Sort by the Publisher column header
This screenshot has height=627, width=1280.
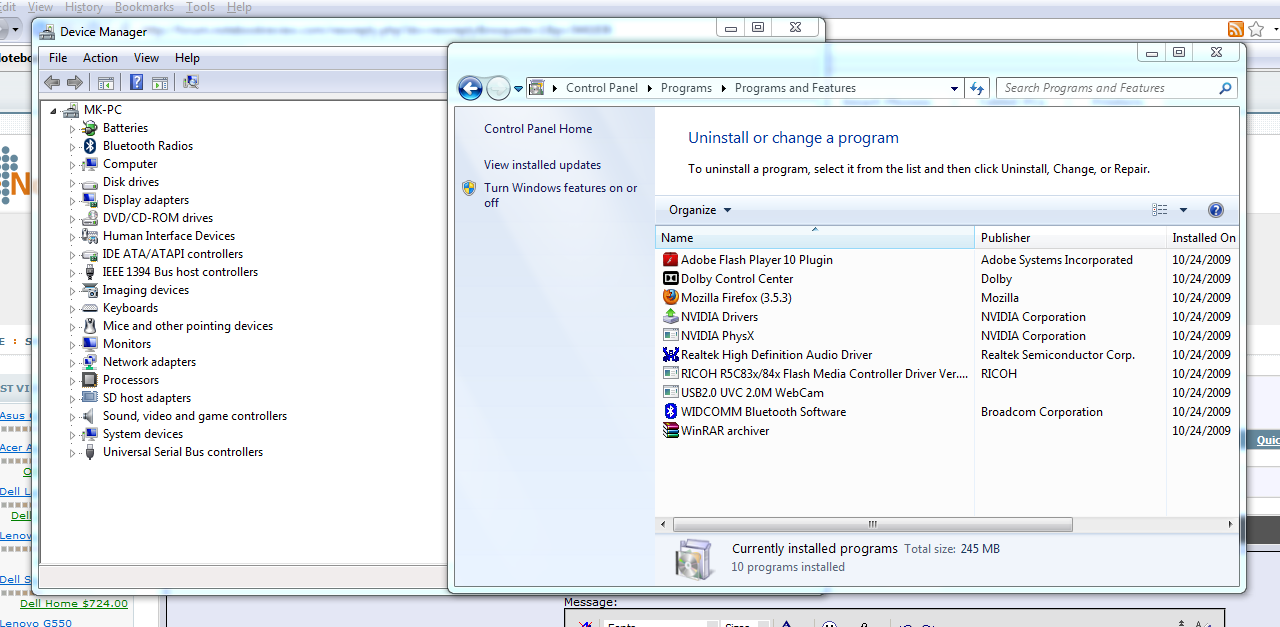tap(1070, 238)
